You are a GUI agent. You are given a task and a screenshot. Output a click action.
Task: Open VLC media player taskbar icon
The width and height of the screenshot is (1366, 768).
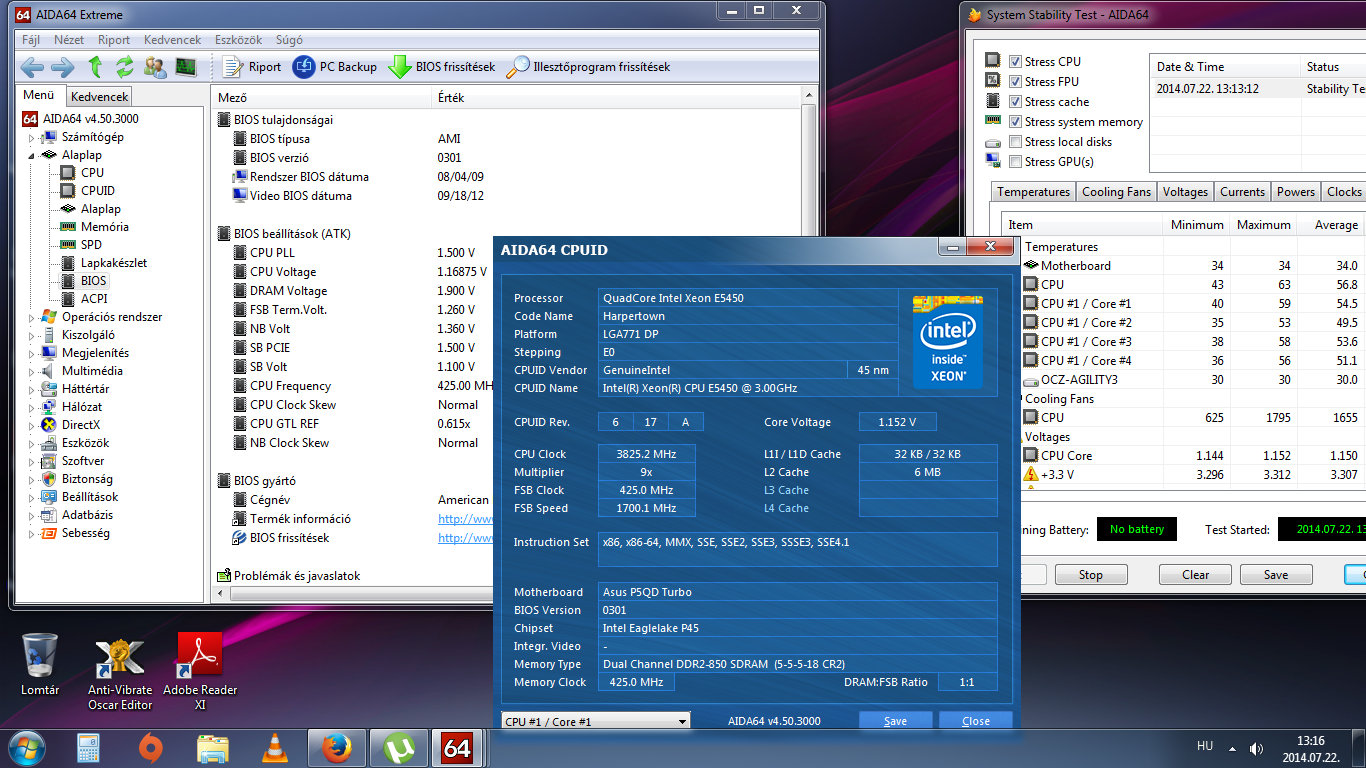(274, 748)
